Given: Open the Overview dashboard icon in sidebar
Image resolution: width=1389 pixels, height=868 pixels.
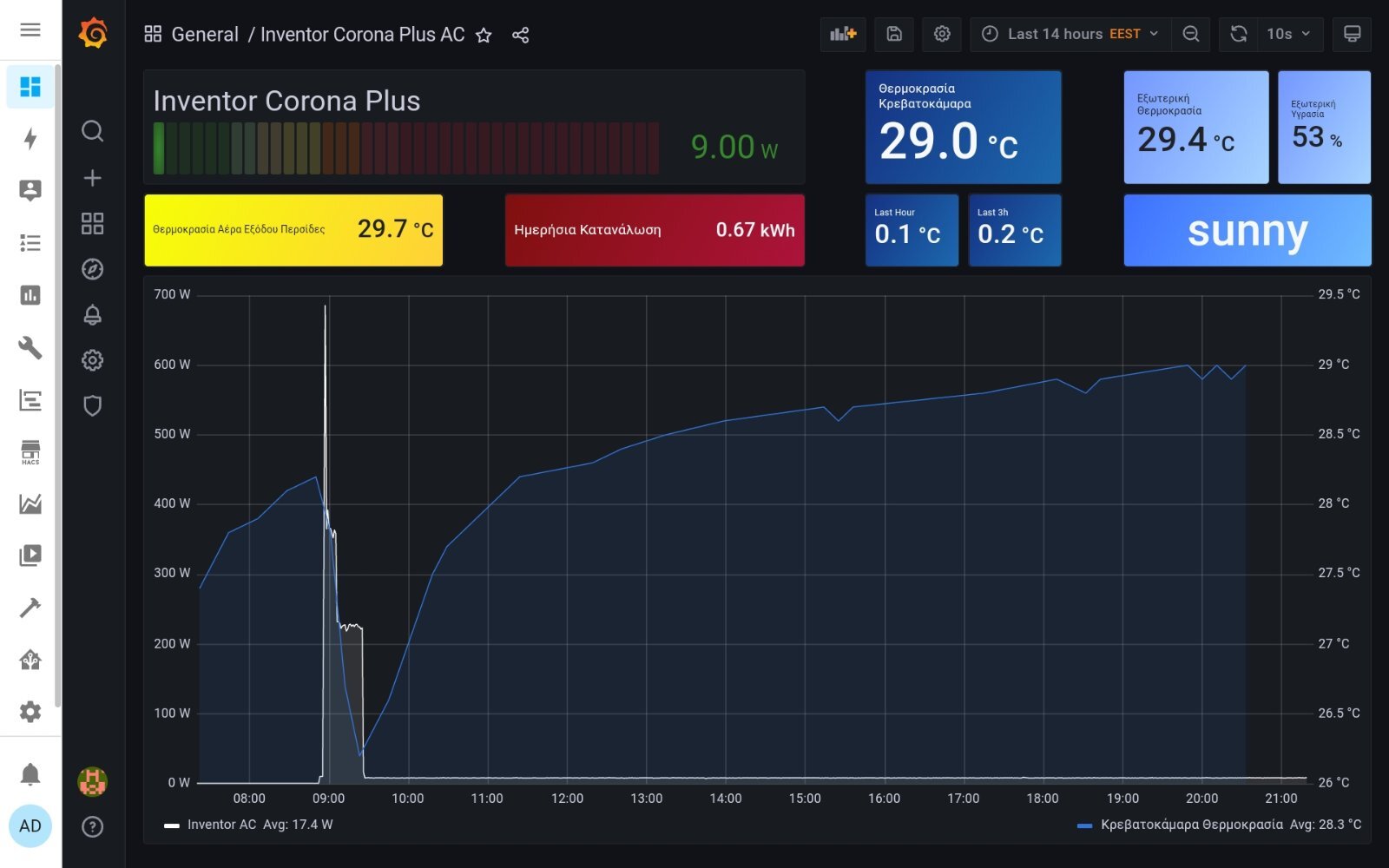Looking at the screenshot, I should [30, 87].
